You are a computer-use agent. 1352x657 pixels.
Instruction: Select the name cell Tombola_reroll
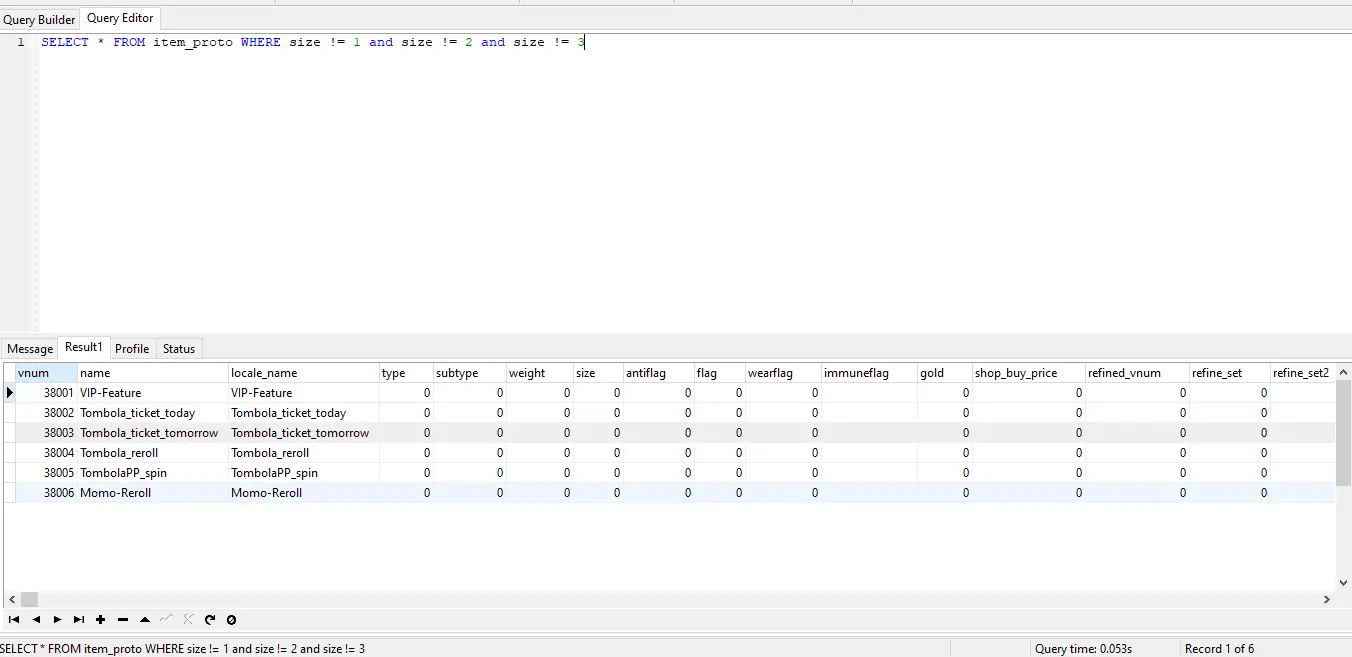point(153,453)
